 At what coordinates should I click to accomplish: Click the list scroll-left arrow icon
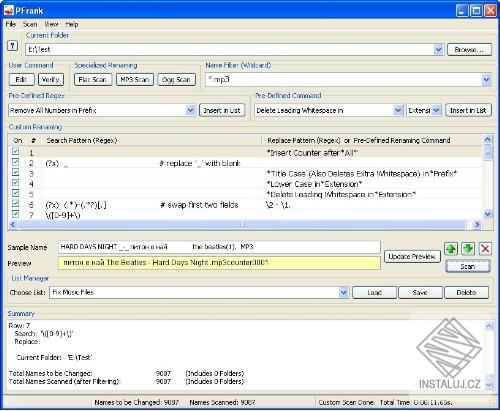point(12,225)
